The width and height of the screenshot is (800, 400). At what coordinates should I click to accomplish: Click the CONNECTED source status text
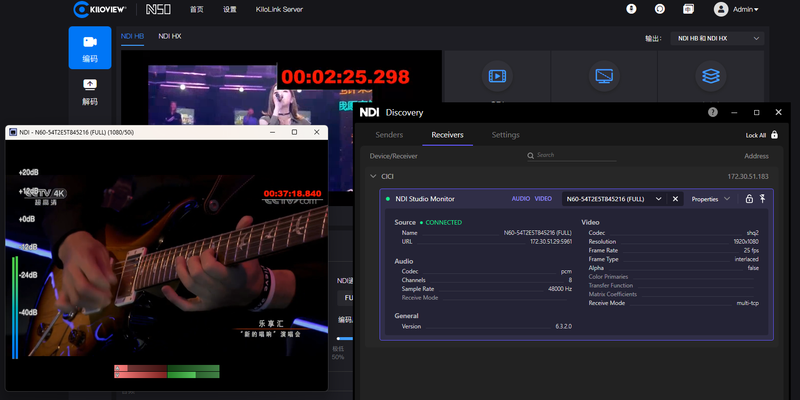[x=443, y=222]
